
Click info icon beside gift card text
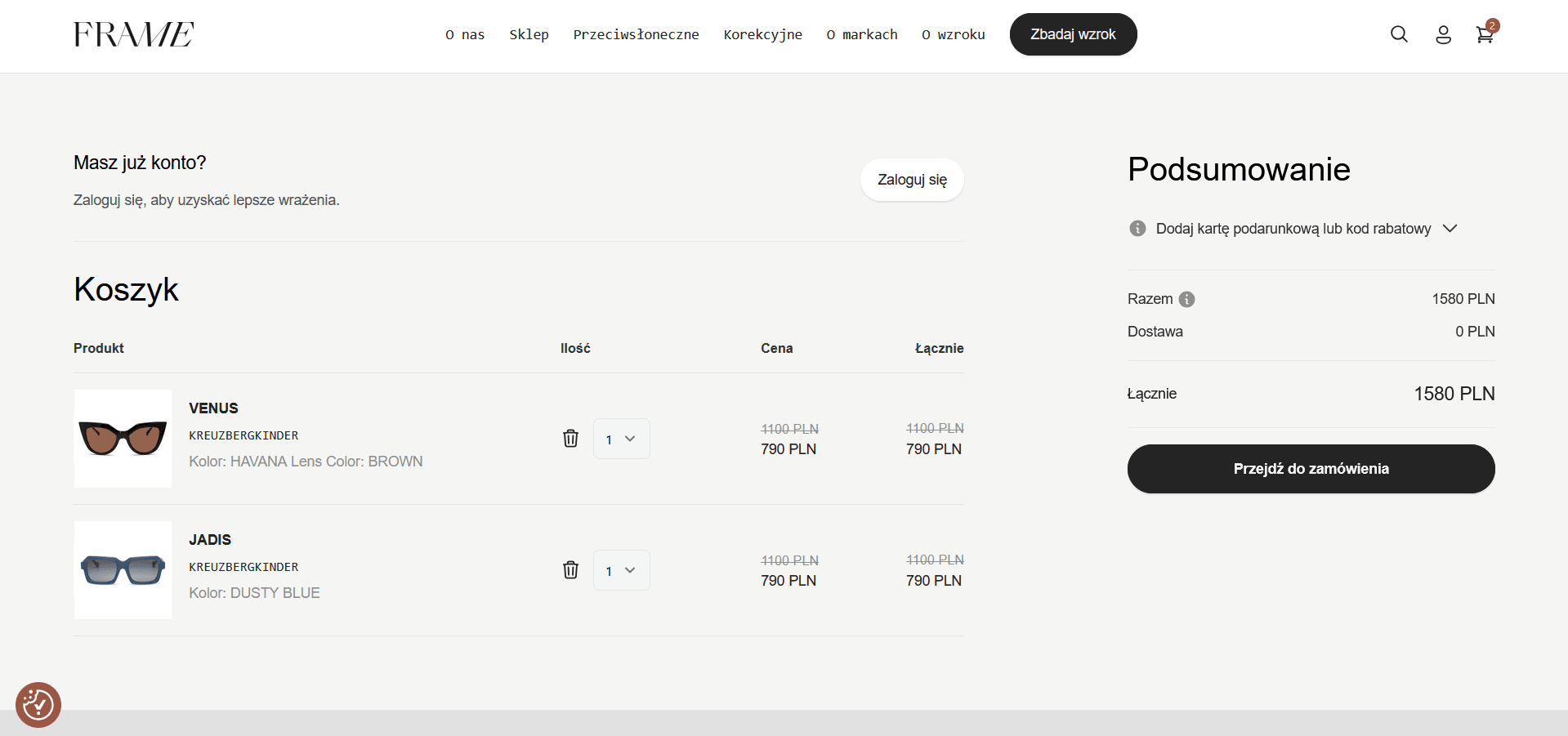click(x=1137, y=229)
